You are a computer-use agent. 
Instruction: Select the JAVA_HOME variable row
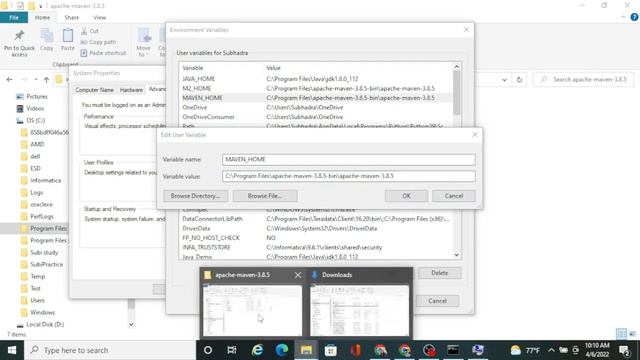tap(316, 79)
